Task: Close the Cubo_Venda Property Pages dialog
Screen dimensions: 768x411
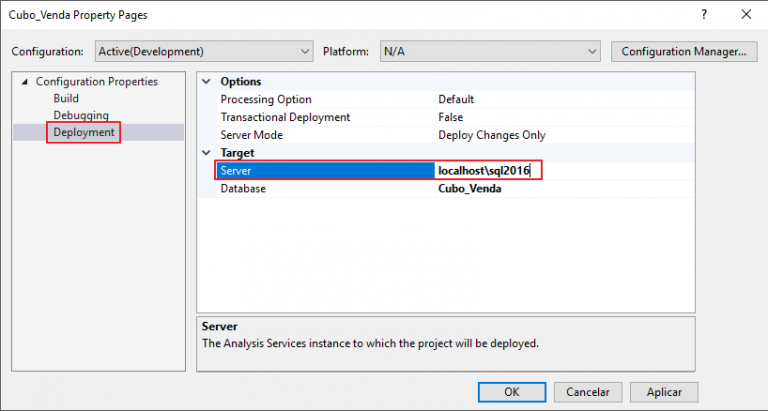Action: point(745,15)
